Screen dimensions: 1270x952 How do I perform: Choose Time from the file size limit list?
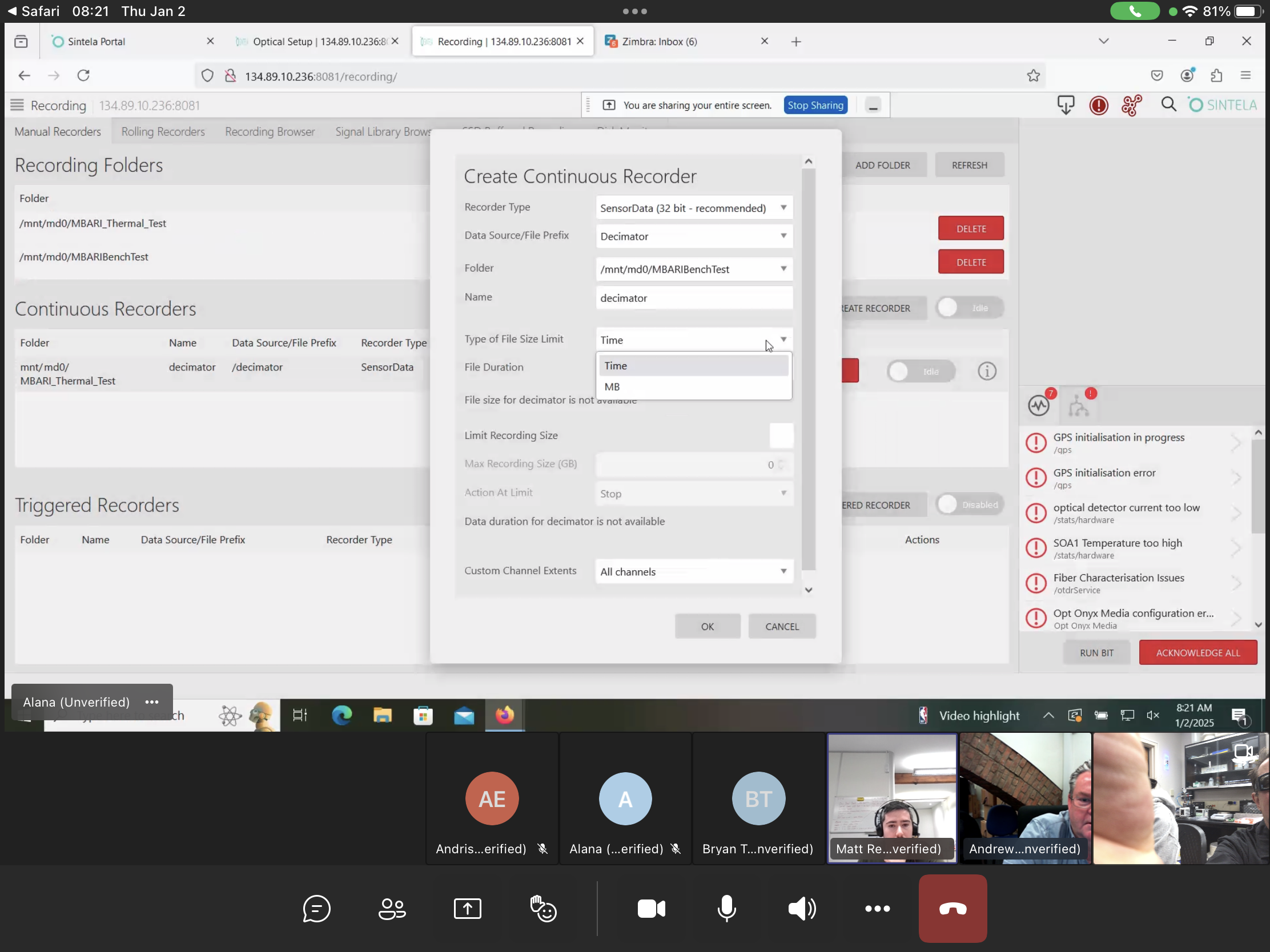[694, 365]
